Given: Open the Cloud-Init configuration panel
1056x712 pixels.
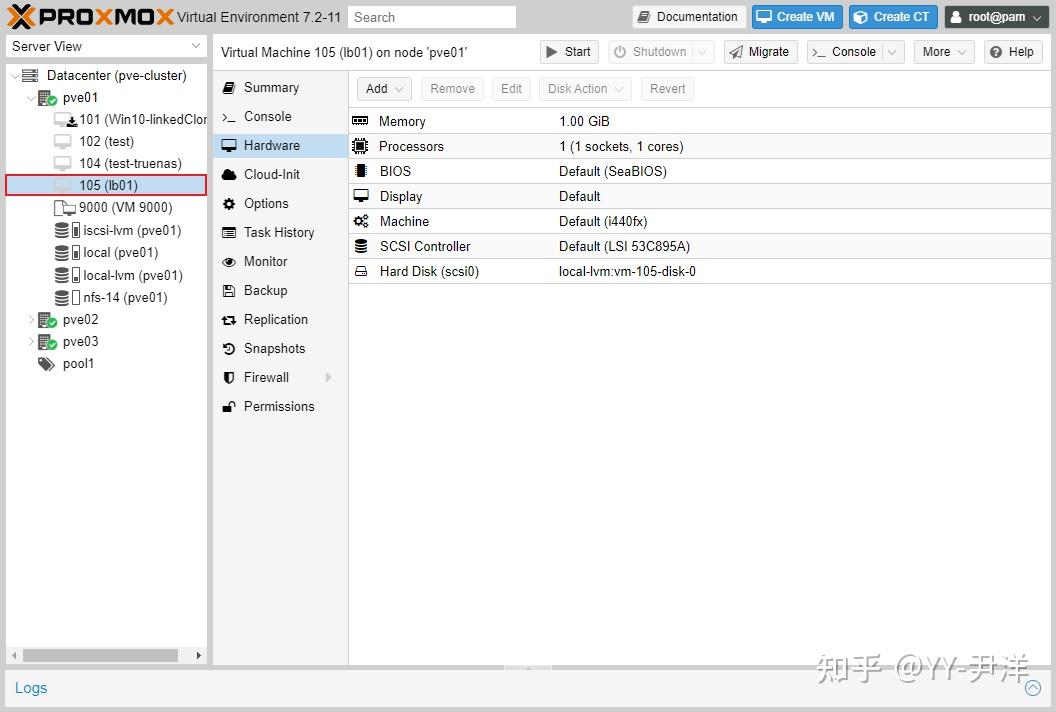Looking at the screenshot, I should pos(270,174).
